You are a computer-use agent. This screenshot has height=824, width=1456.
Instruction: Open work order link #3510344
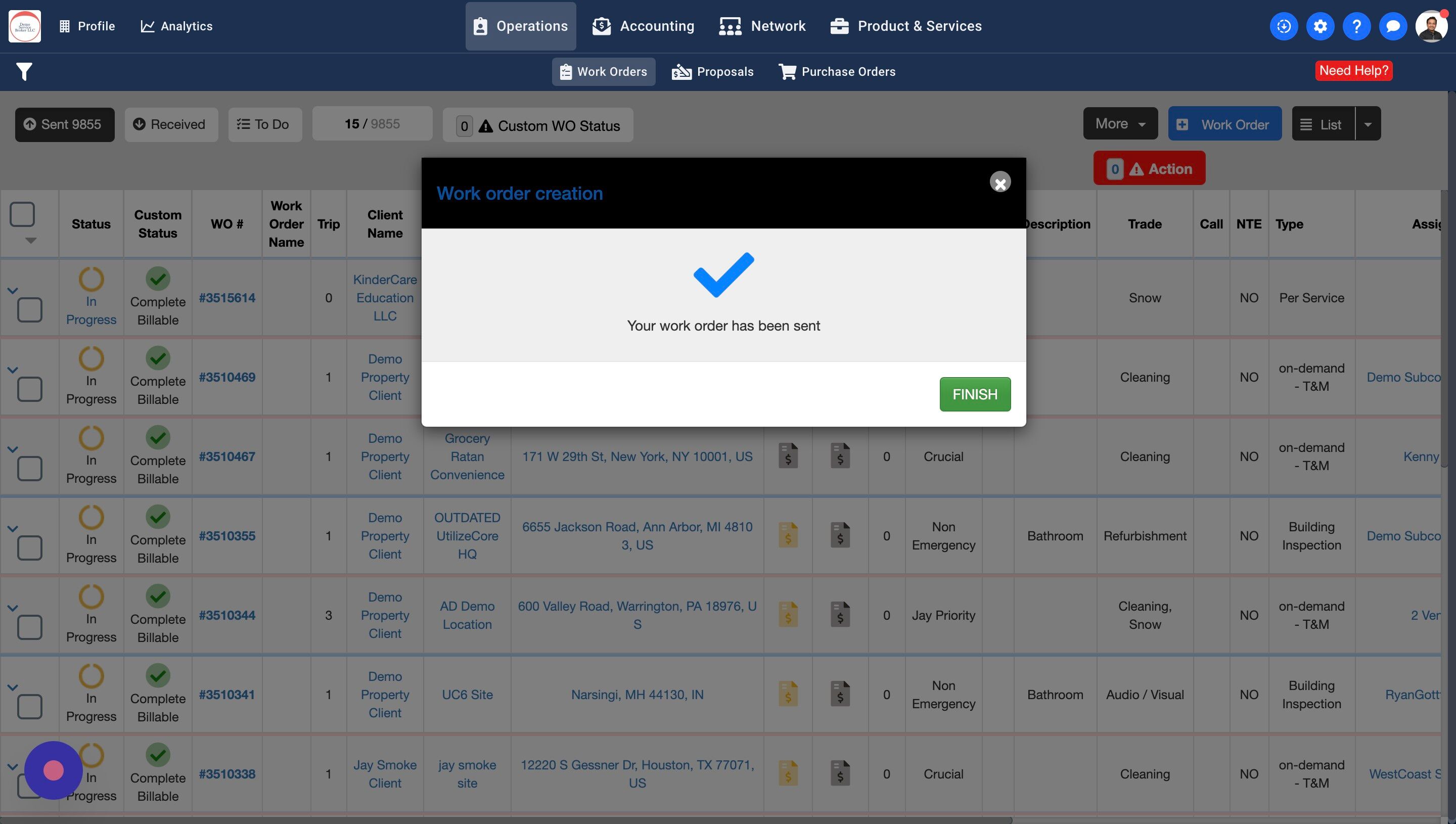227,615
